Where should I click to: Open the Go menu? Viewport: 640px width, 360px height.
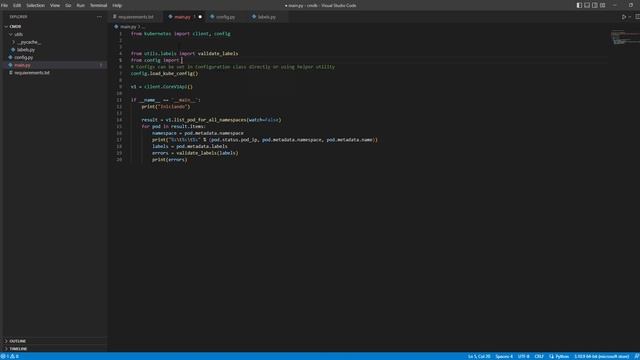pos(68,6)
